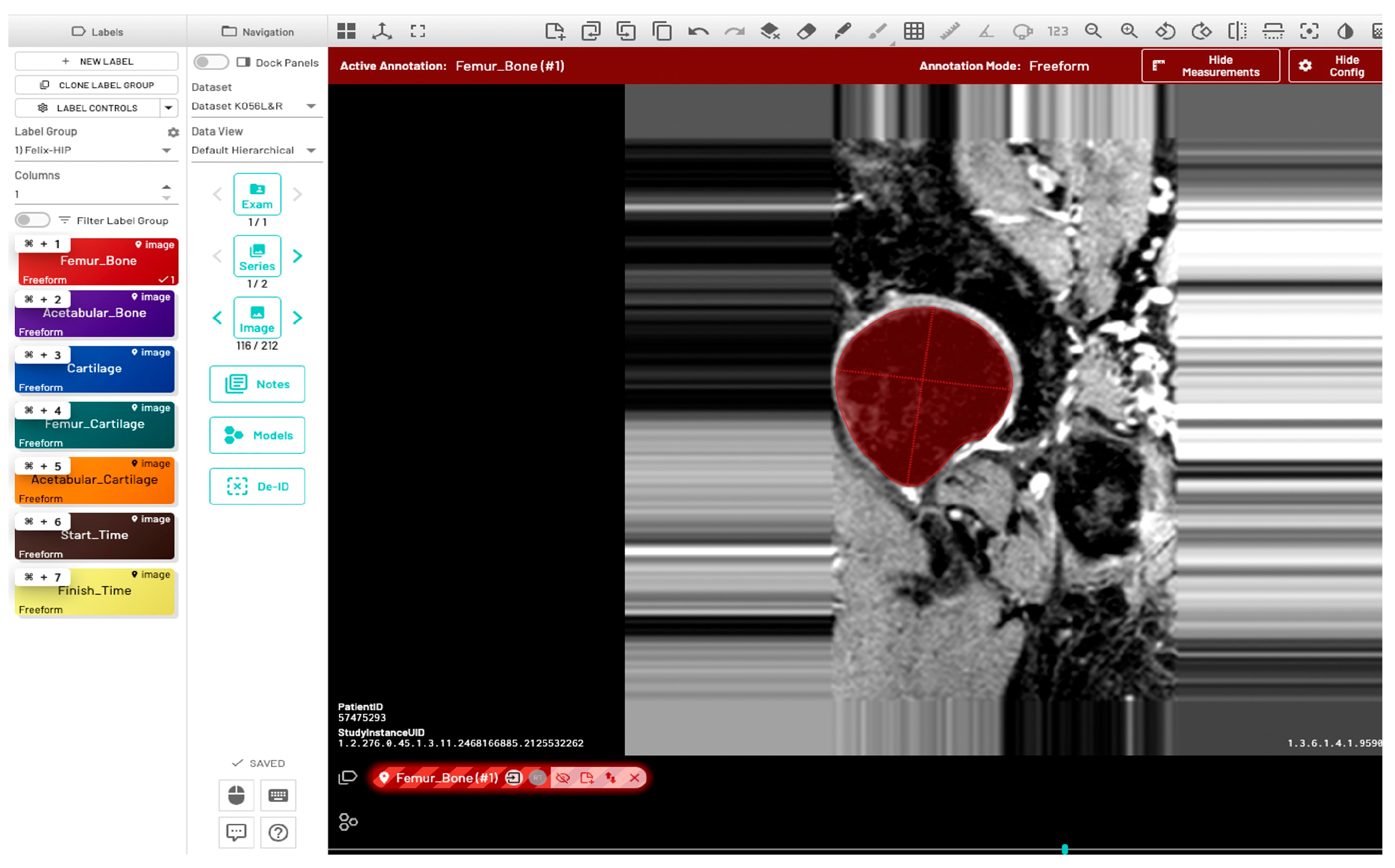1395x868 pixels.
Task: Open the Label Controls dropdown arrow
Action: pos(168,108)
